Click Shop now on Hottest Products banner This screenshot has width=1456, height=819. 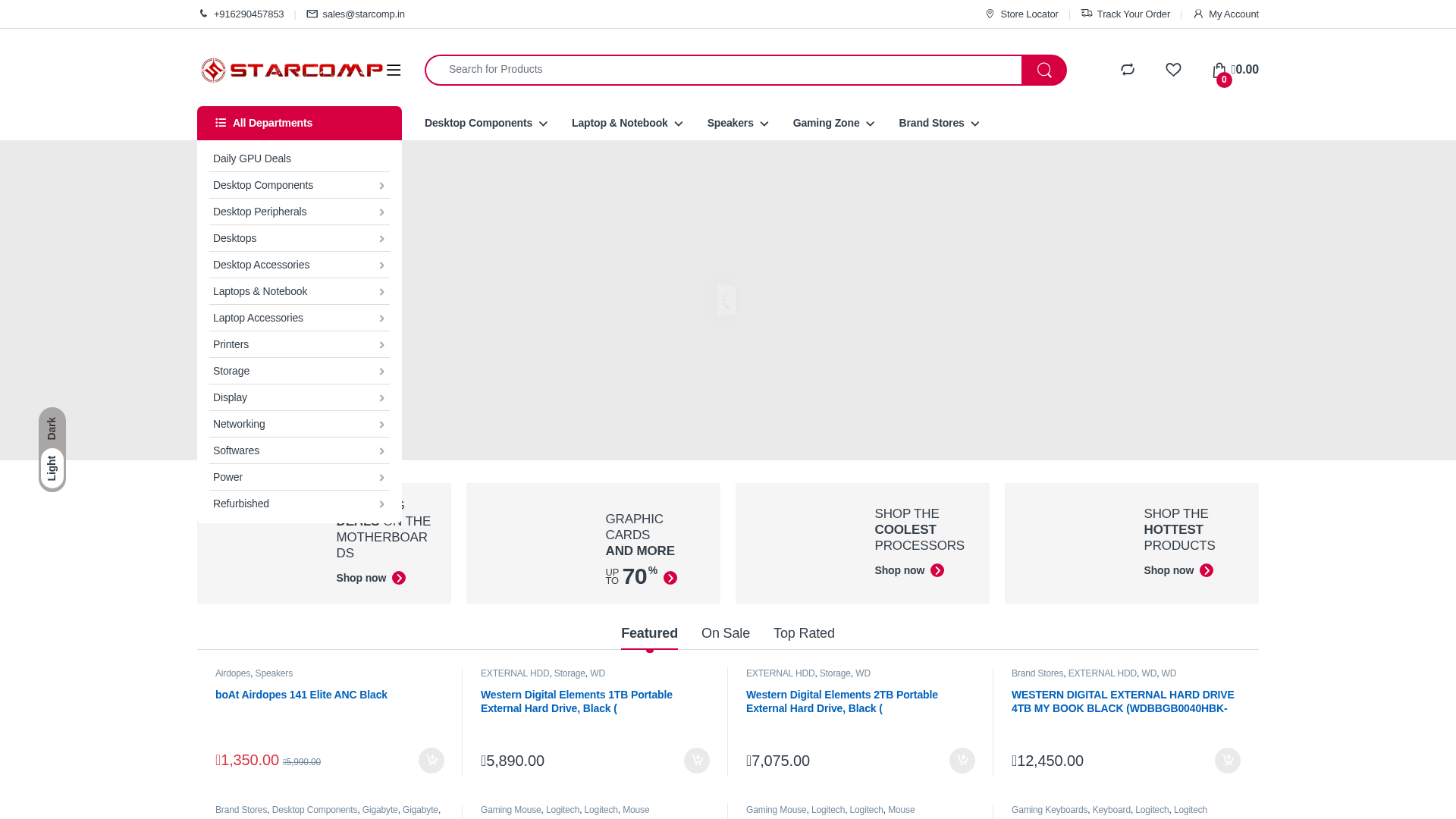1178,570
